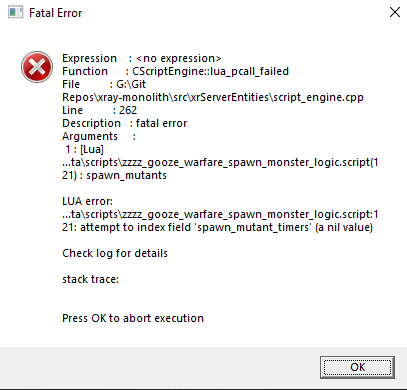The image size is (407, 390).
Task: Click the 'File : G:\Git' line
Action: 104,84
